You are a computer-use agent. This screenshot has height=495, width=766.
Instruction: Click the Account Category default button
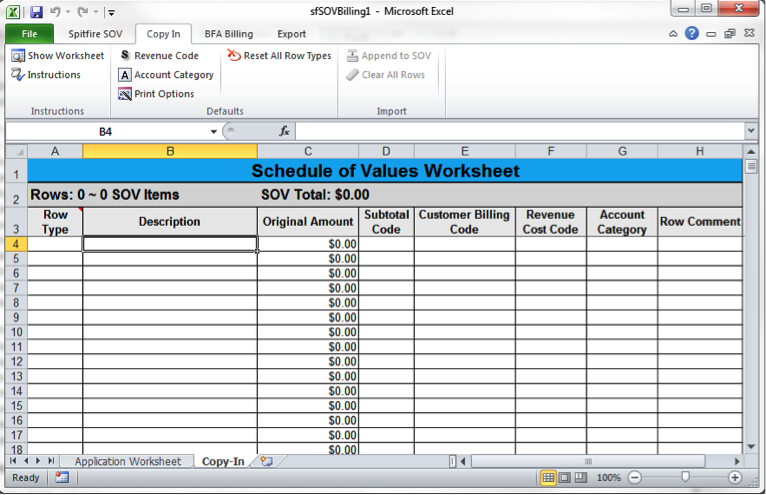coord(166,75)
